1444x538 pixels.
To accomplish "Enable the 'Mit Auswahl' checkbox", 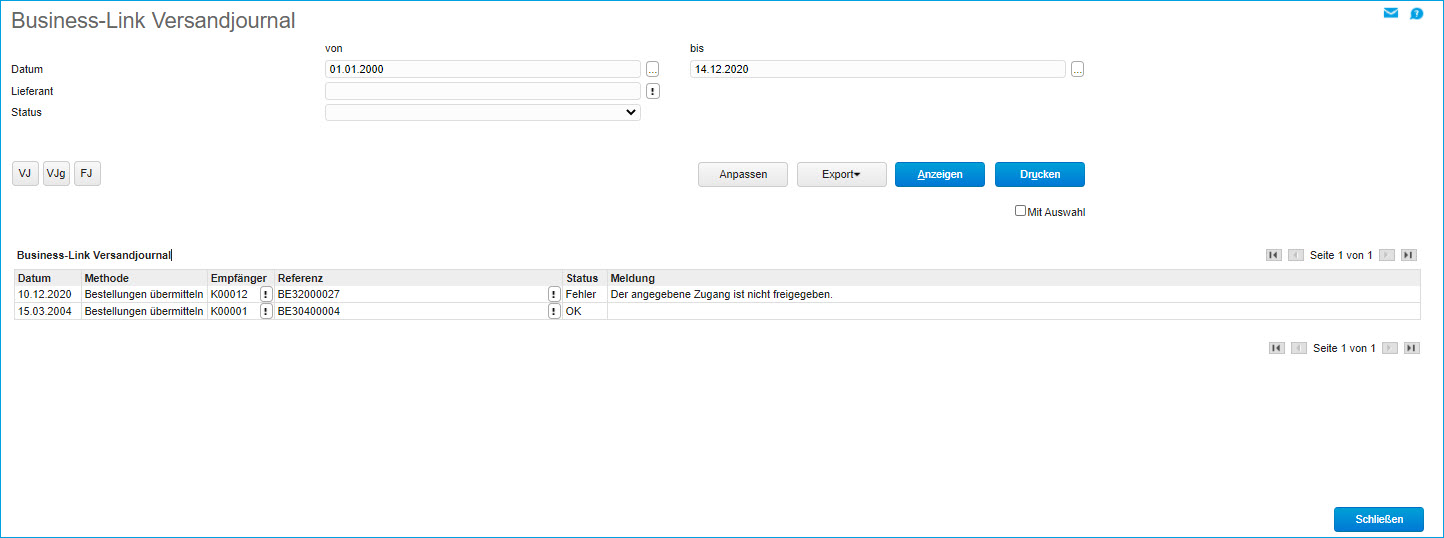I will [1020, 211].
